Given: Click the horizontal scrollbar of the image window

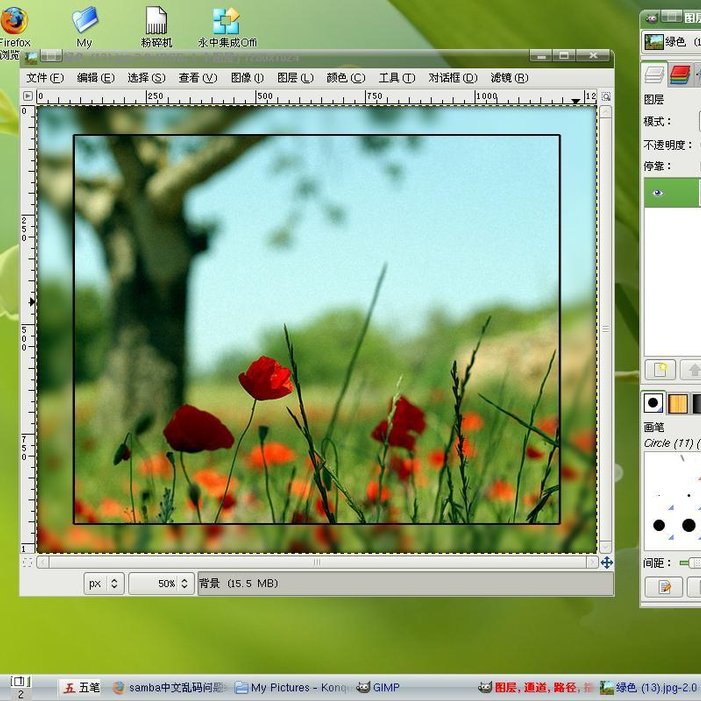Looking at the screenshot, I should click(317, 562).
